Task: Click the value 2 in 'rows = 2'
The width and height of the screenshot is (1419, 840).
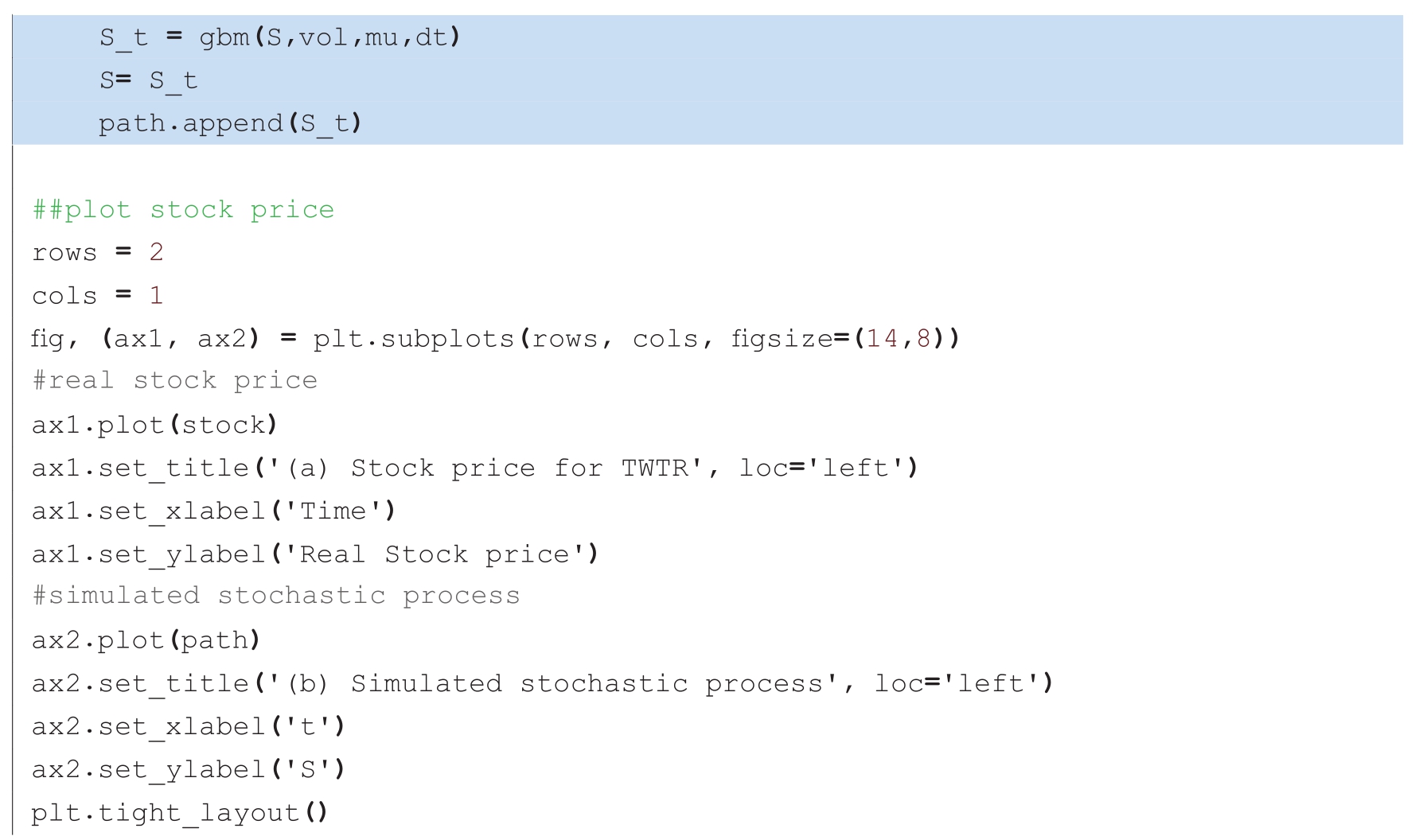Action: click(x=156, y=253)
